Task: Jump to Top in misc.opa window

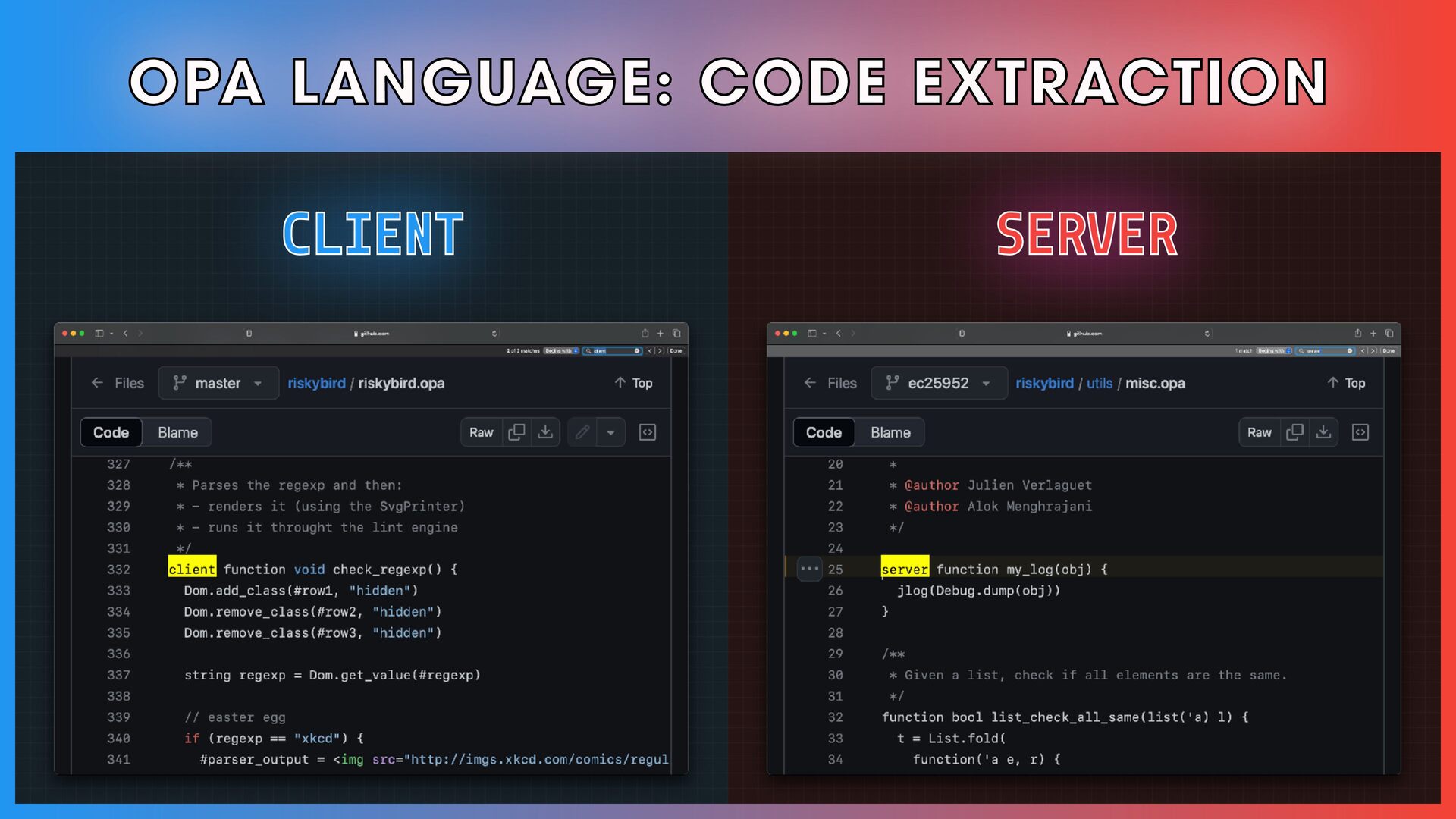Action: pyautogui.click(x=1346, y=383)
